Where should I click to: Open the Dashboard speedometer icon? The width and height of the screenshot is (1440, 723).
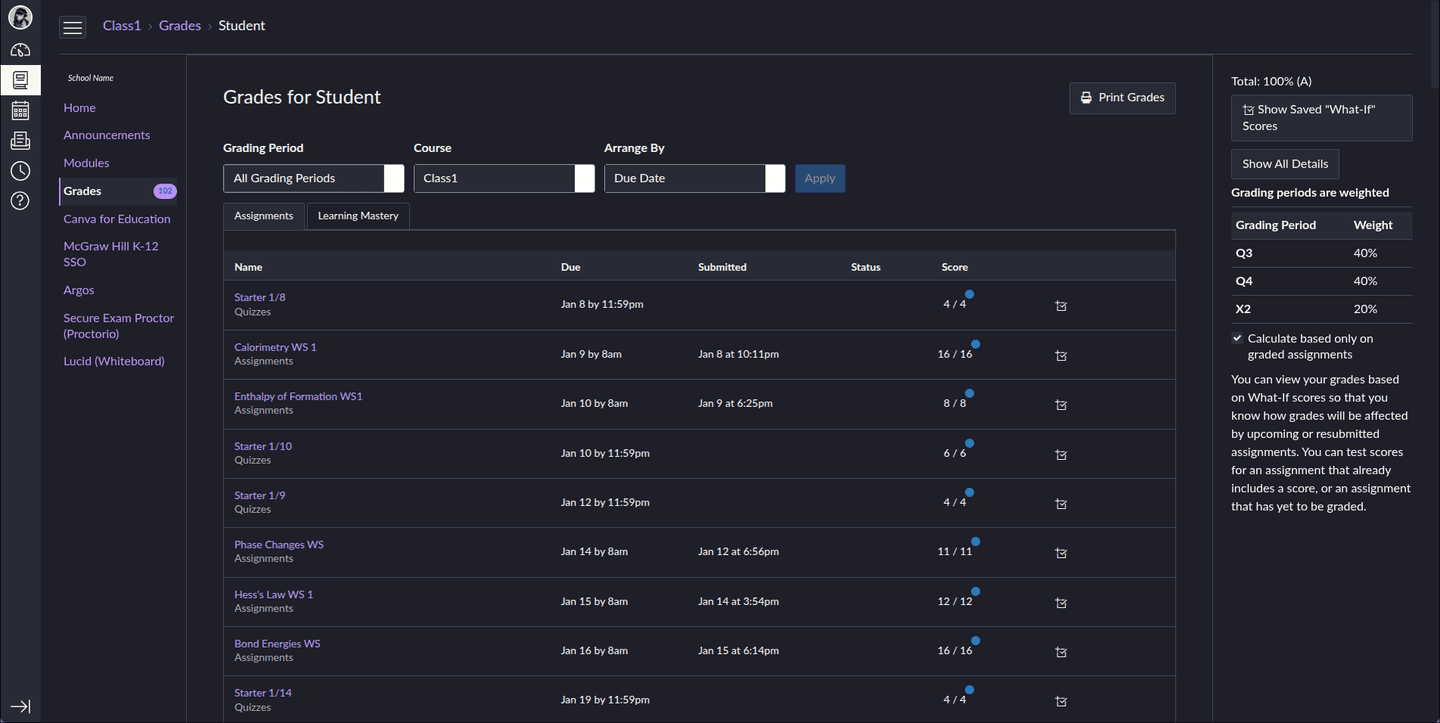pyautogui.click(x=20, y=50)
